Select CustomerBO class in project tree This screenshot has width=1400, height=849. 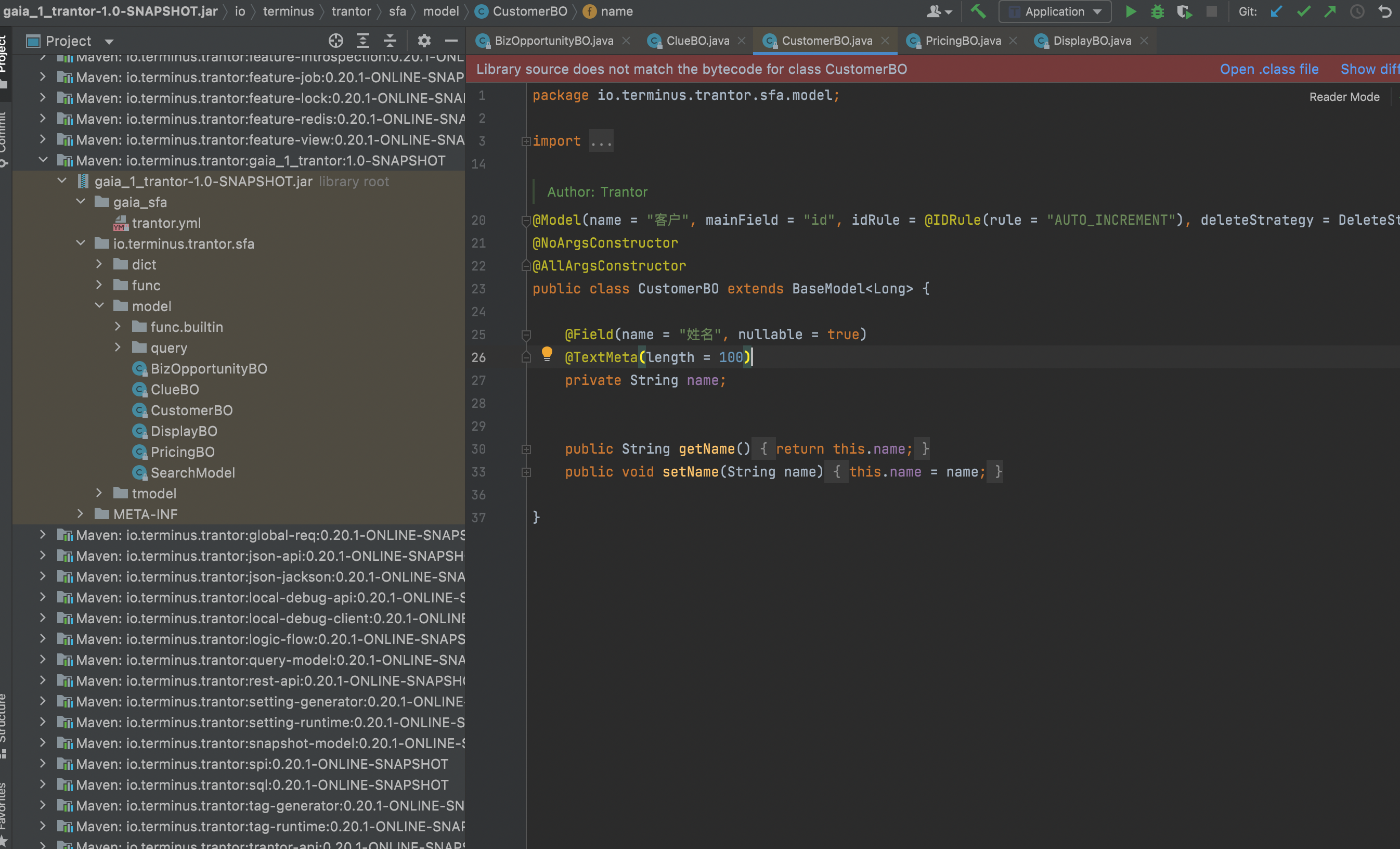coord(191,410)
